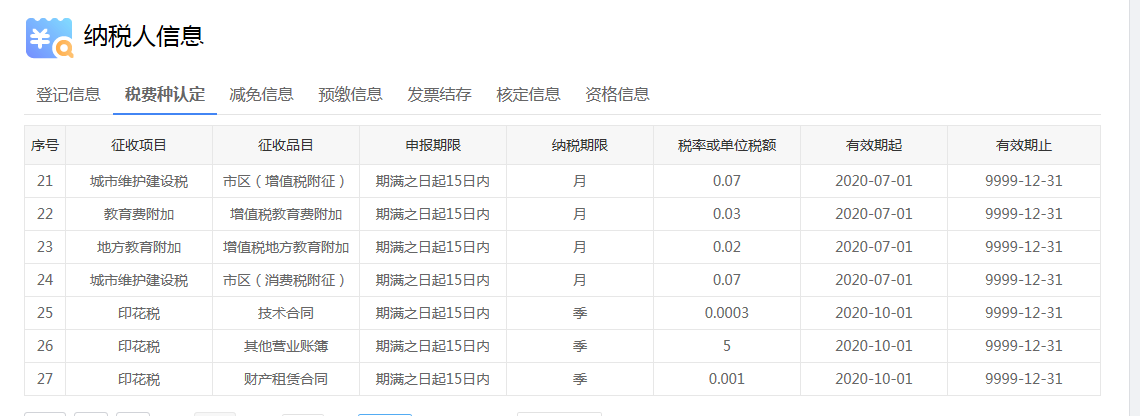Open the 发票结存 tab
Image resolution: width=1140 pixels, height=416 pixels.
pyautogui.click(x=439, y=95)
